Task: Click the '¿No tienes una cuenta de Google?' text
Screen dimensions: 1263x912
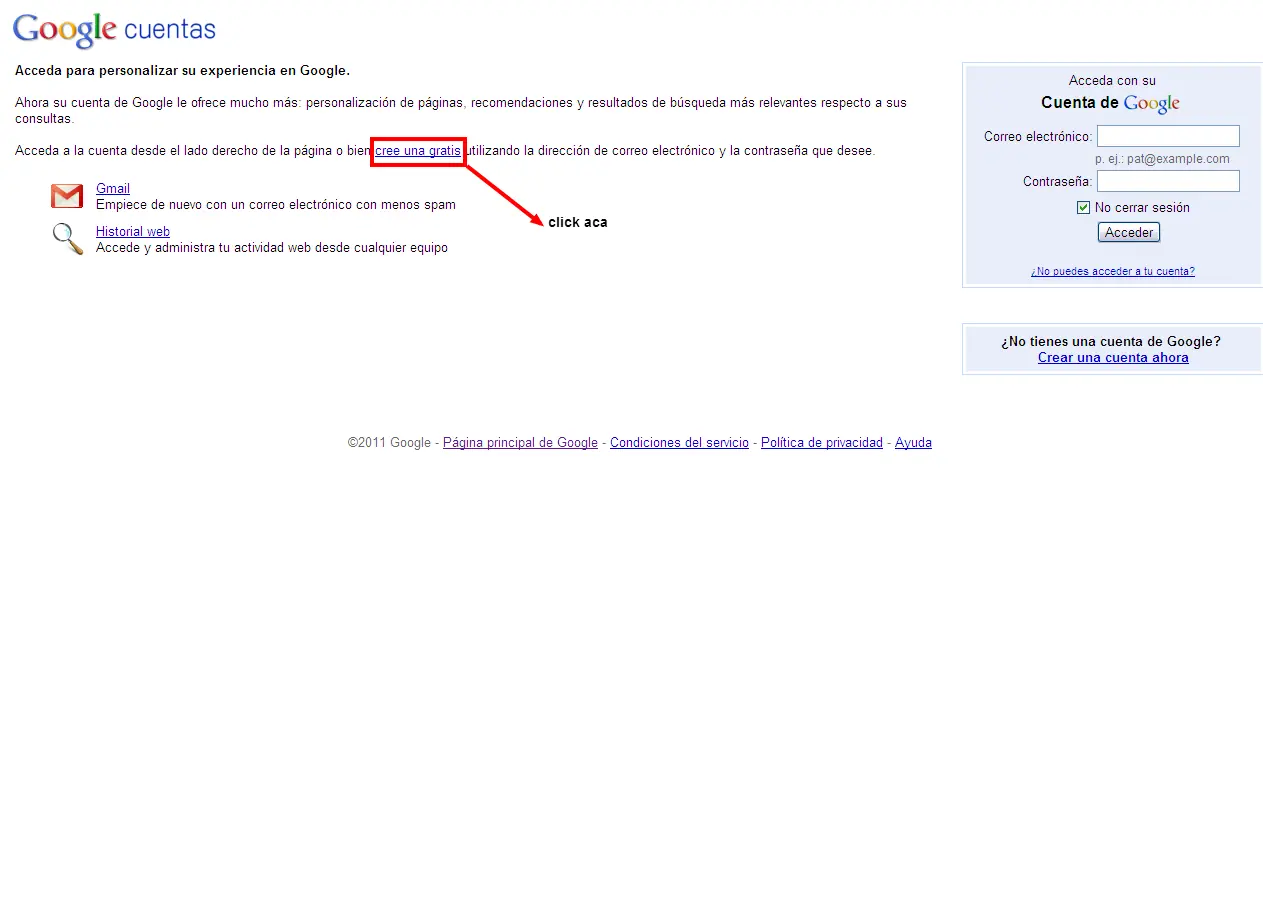Action: (x=1111, y=341)
